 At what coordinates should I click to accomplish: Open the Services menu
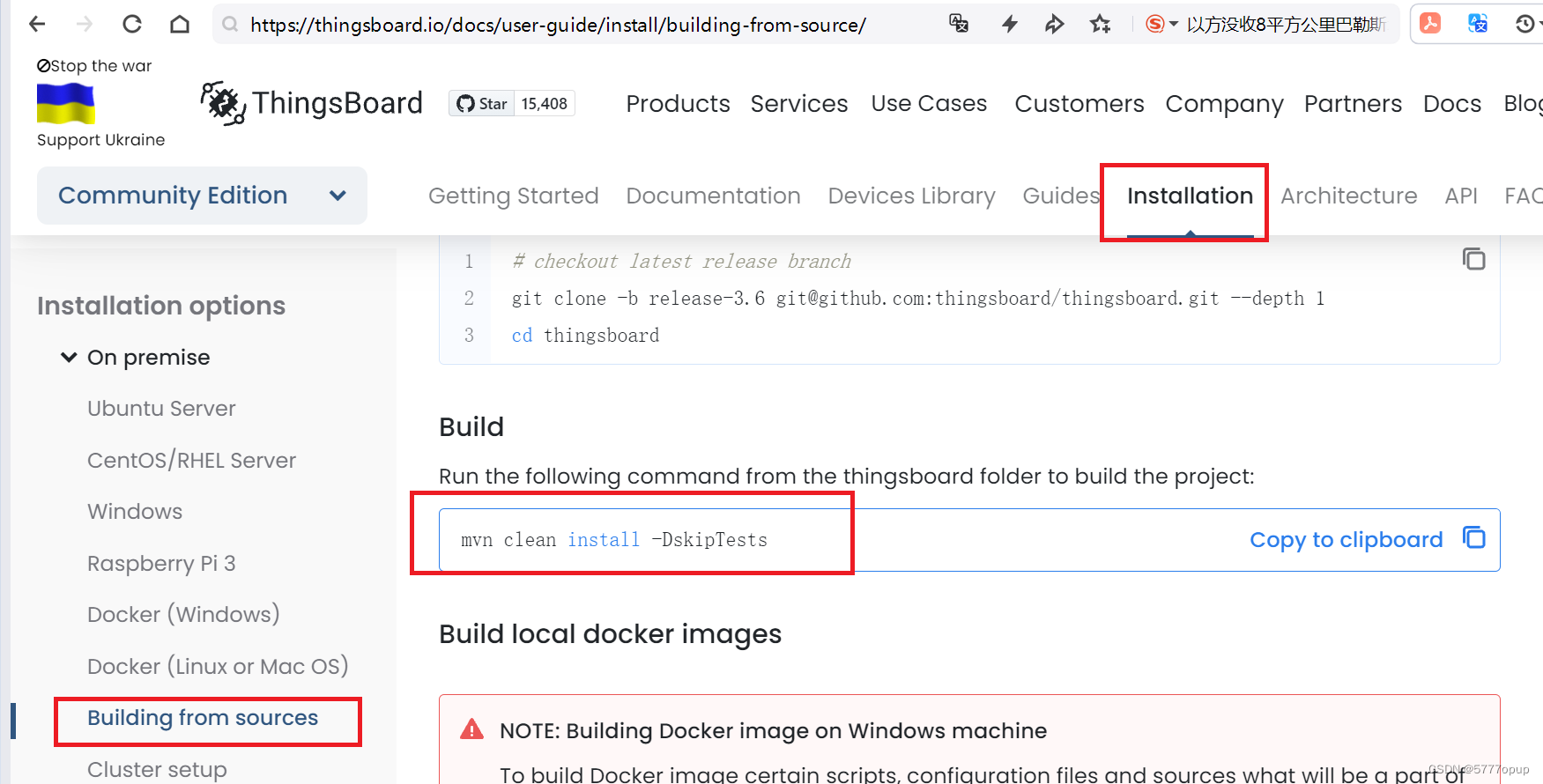799,104
